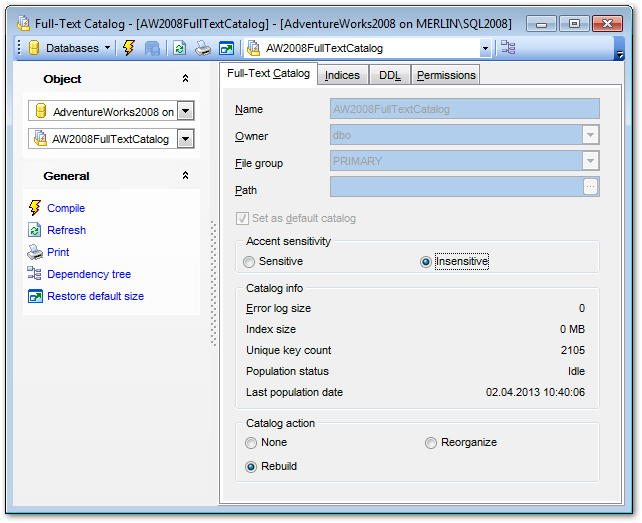
Task: Select the Insensitive accent radio button
Action: (426, 262)
